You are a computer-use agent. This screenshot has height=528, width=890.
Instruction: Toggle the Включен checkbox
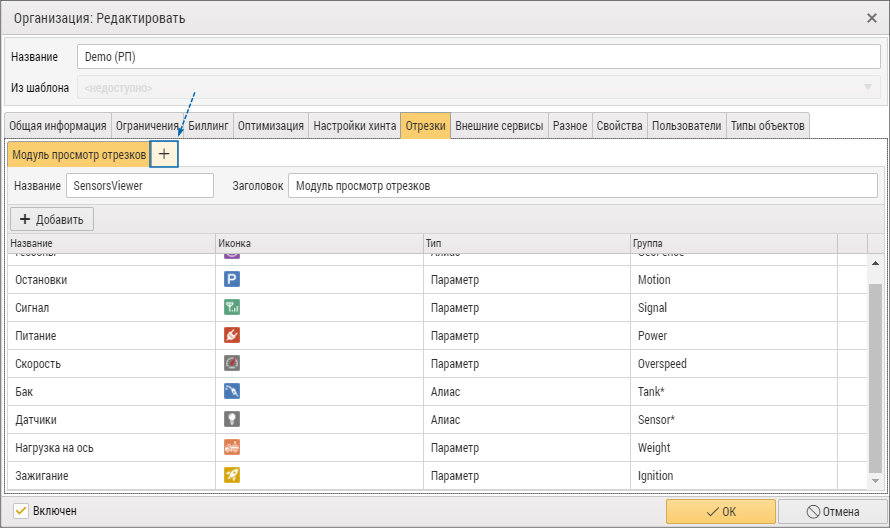click(x=21, y=511)
